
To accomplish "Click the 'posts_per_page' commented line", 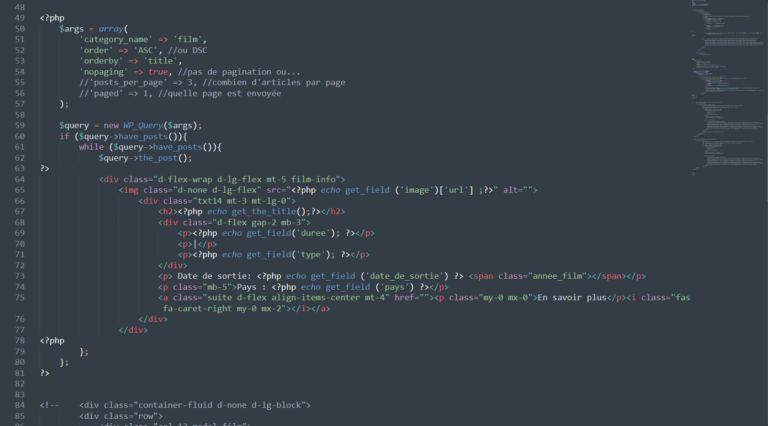I will point(212,83).
